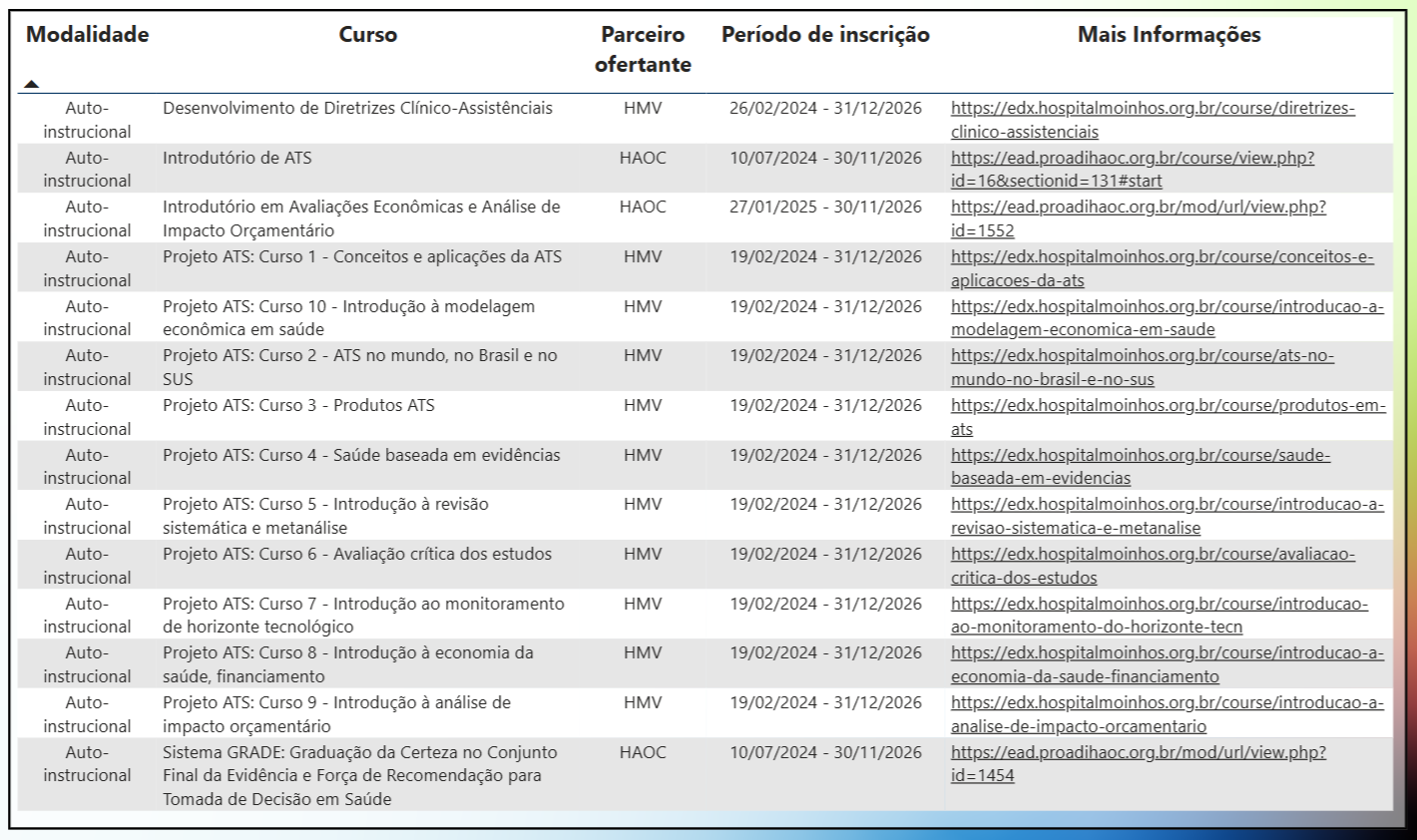Click the sort arrow under Modalidade header
The height and width of the screenshot is (840, 1417).
coord(32,84)
